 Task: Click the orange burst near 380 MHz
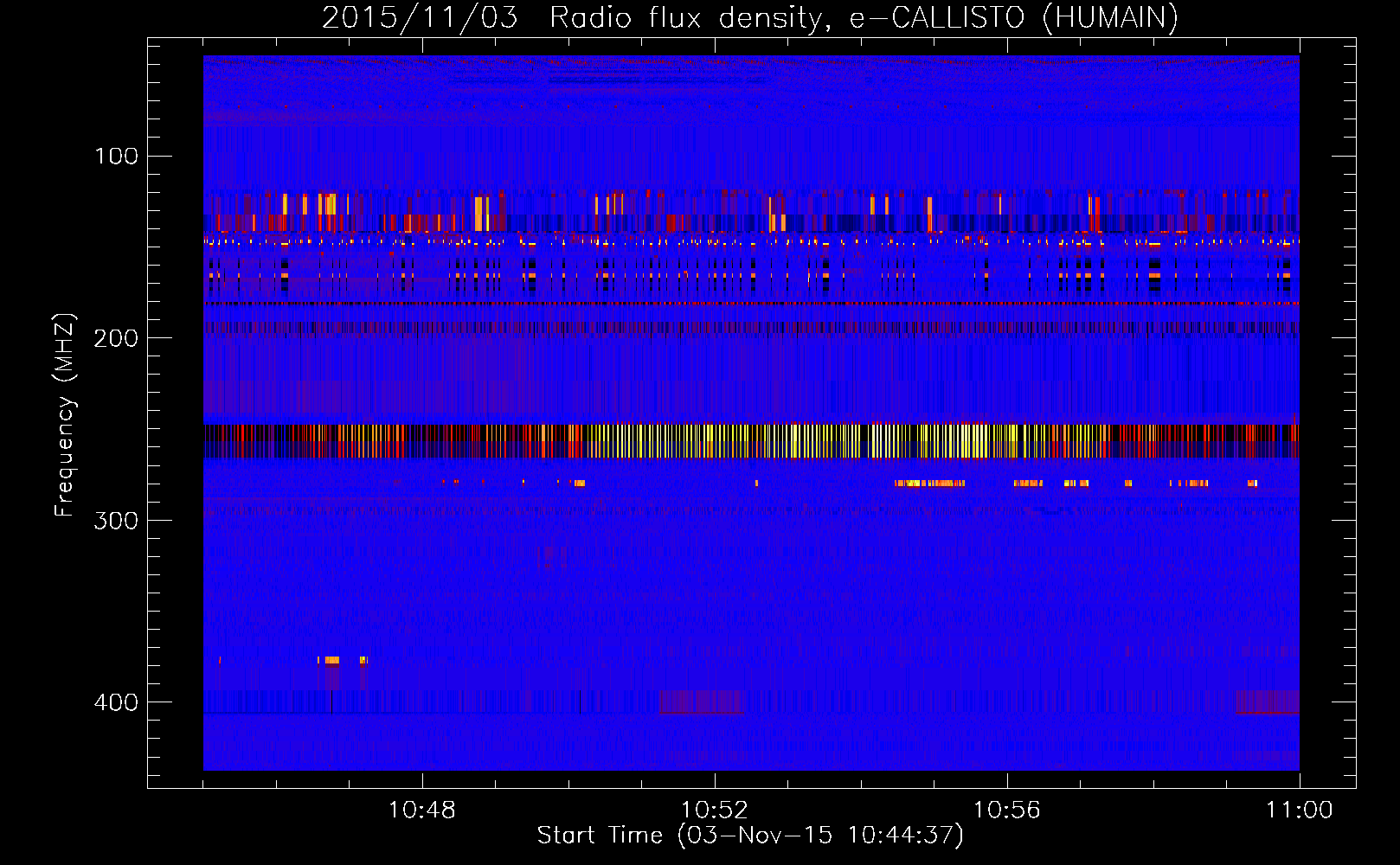pos(331,660)
